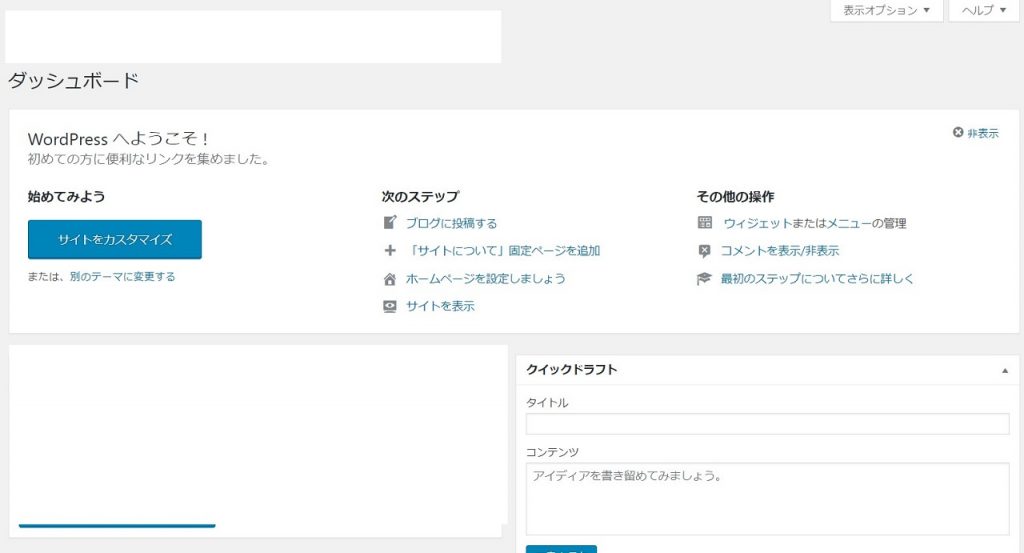Open the 別のテーマに変更する link
The width and height of the screenshot is (1024, 553).
pos(123,277)
